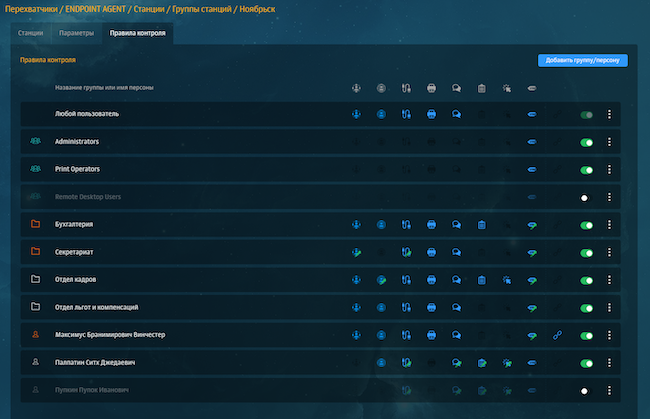Click USB devices icon in Пупкин Пупок row
650x419 pixels.
(x=406, y=390)
